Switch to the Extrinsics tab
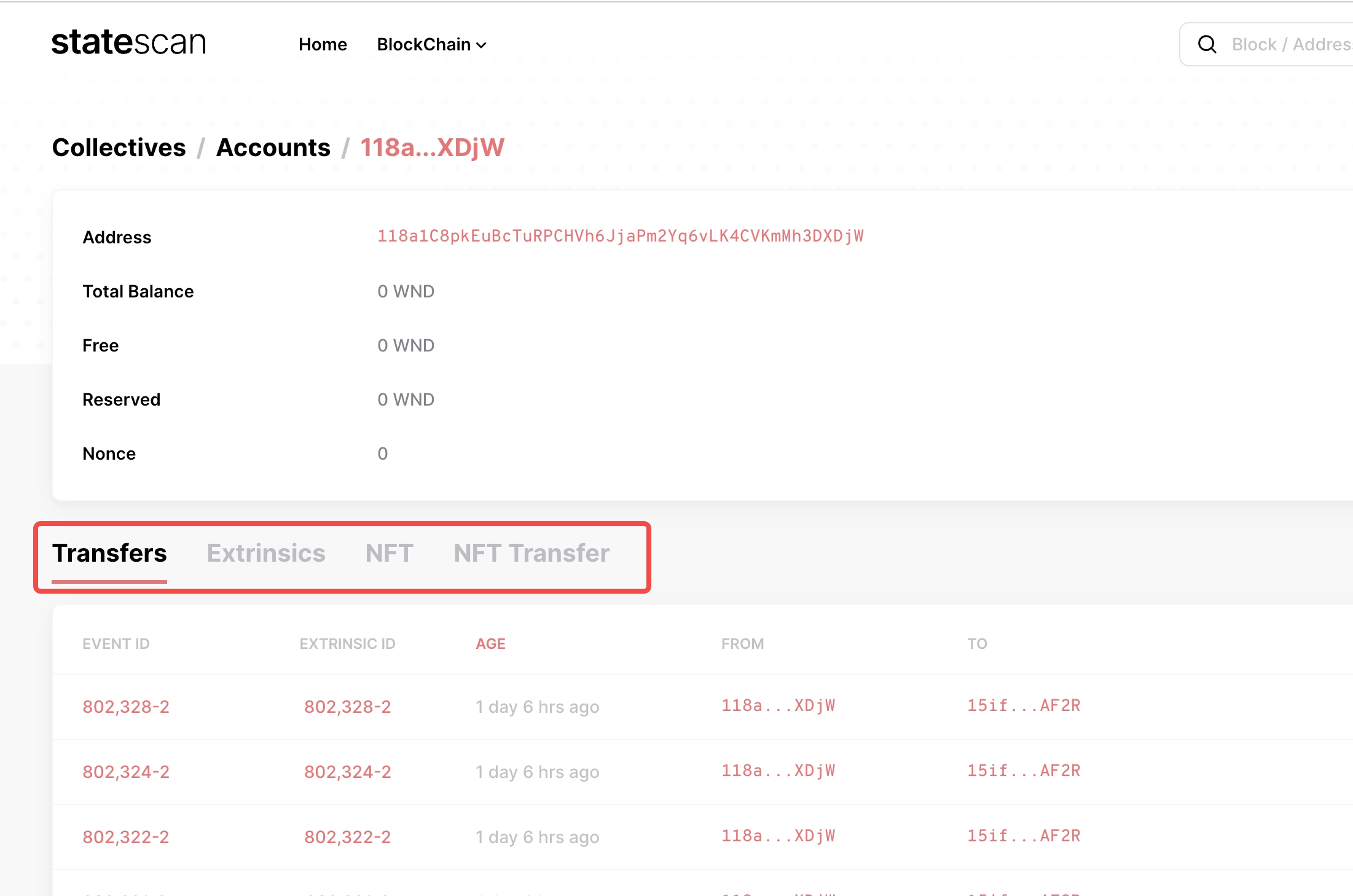 pos(266,553)
